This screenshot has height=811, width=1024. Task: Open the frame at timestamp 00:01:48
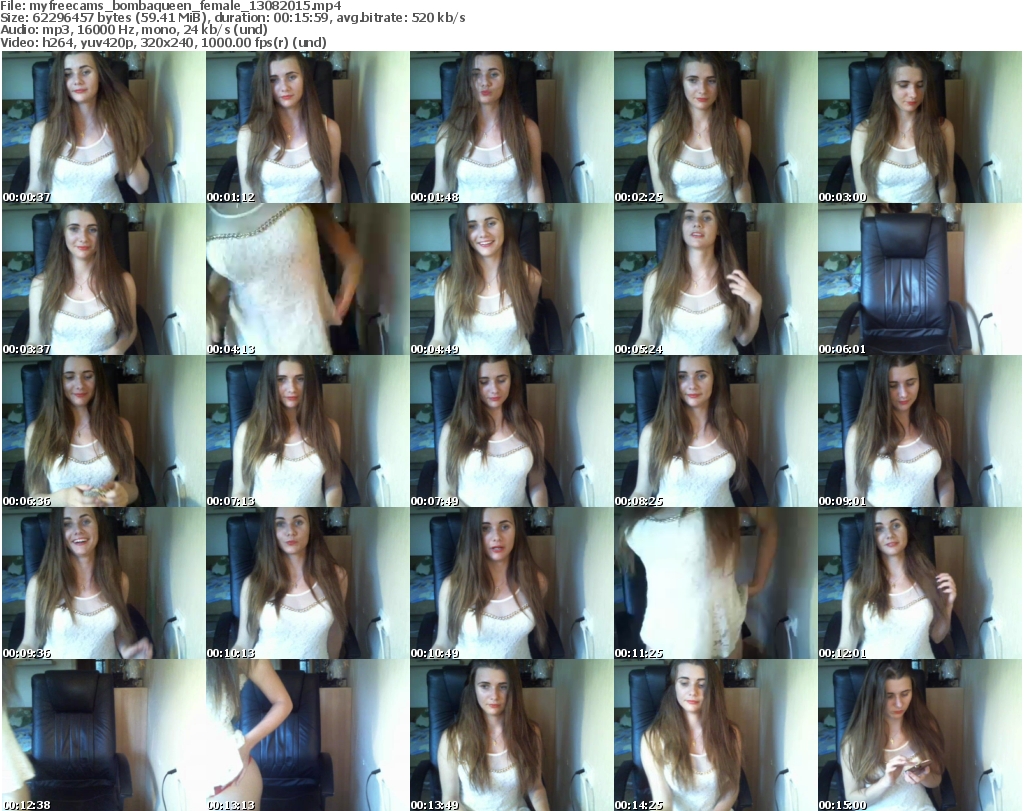coord(511,127)
